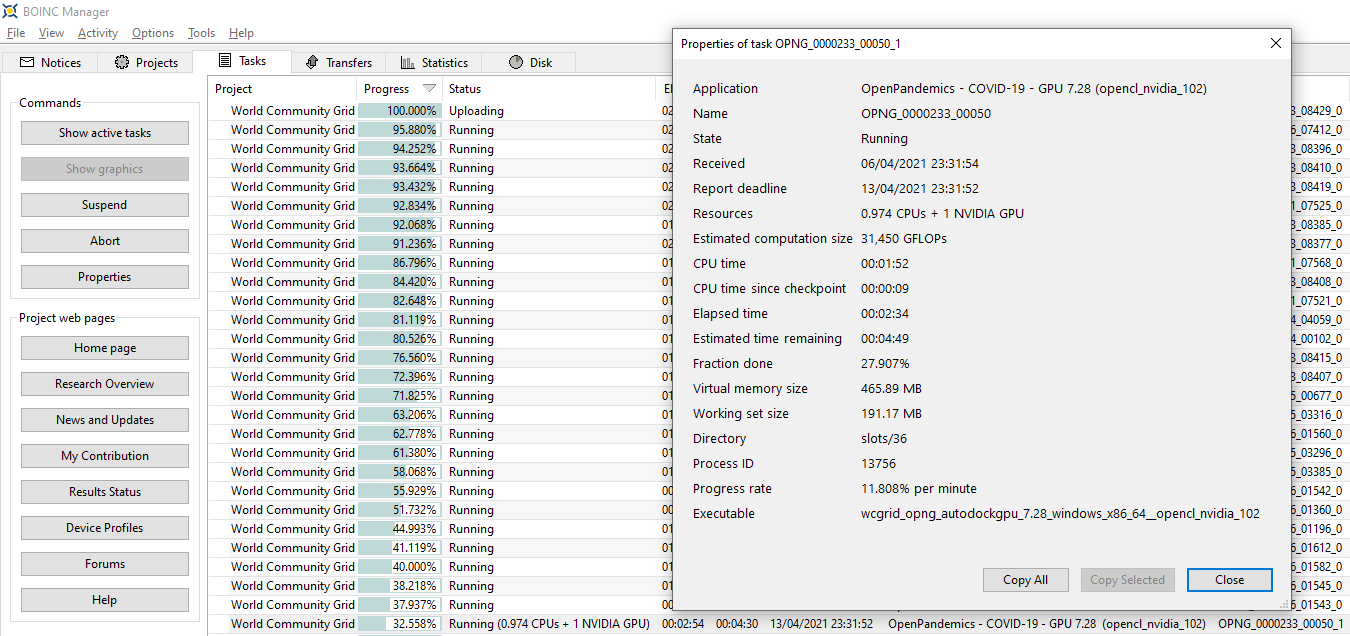Select the task at 76.560% progress
The width and height of the screenshot is (1350, 636).
tap(398, 358)
